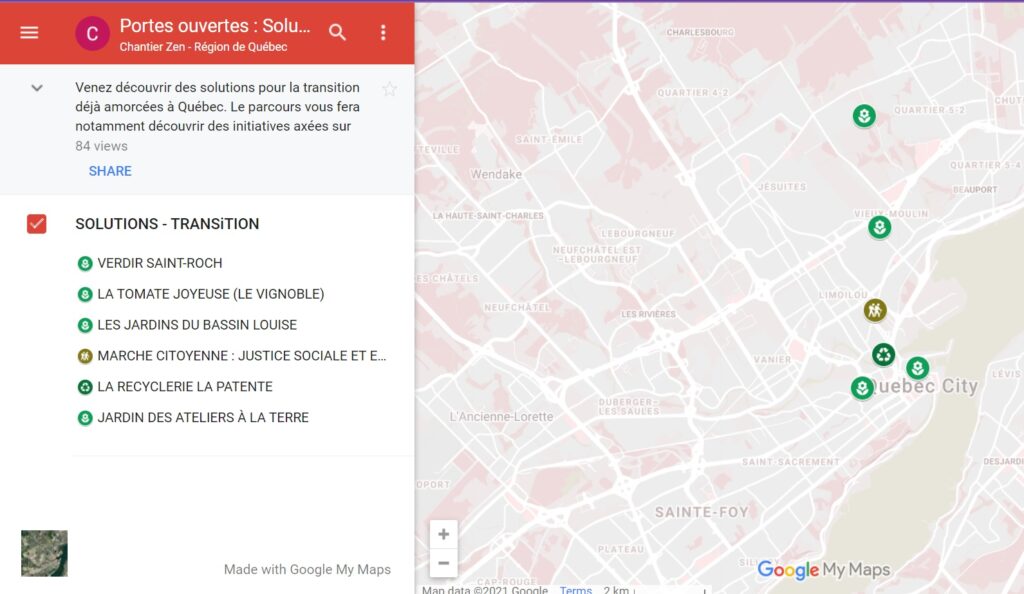Click the garden marker near VIEUX-MOULIN
Image resolution: width=1024 pixels, height=594 pixels.
click(x=880, y=227)
